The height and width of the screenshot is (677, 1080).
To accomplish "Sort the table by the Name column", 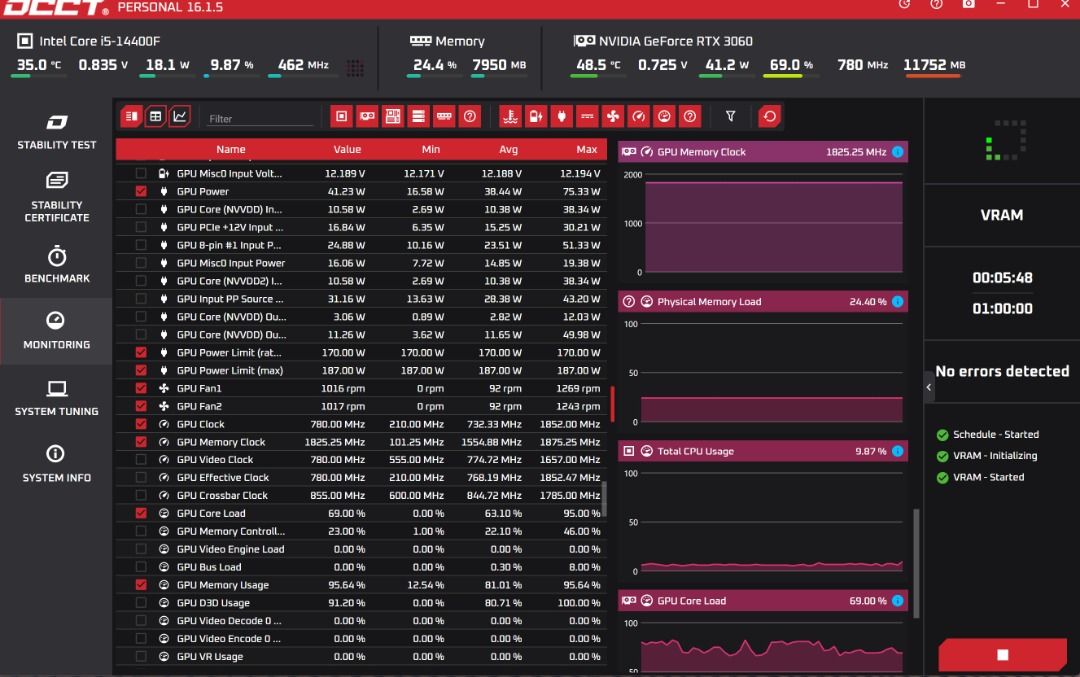I will click(x=231, y=149).
